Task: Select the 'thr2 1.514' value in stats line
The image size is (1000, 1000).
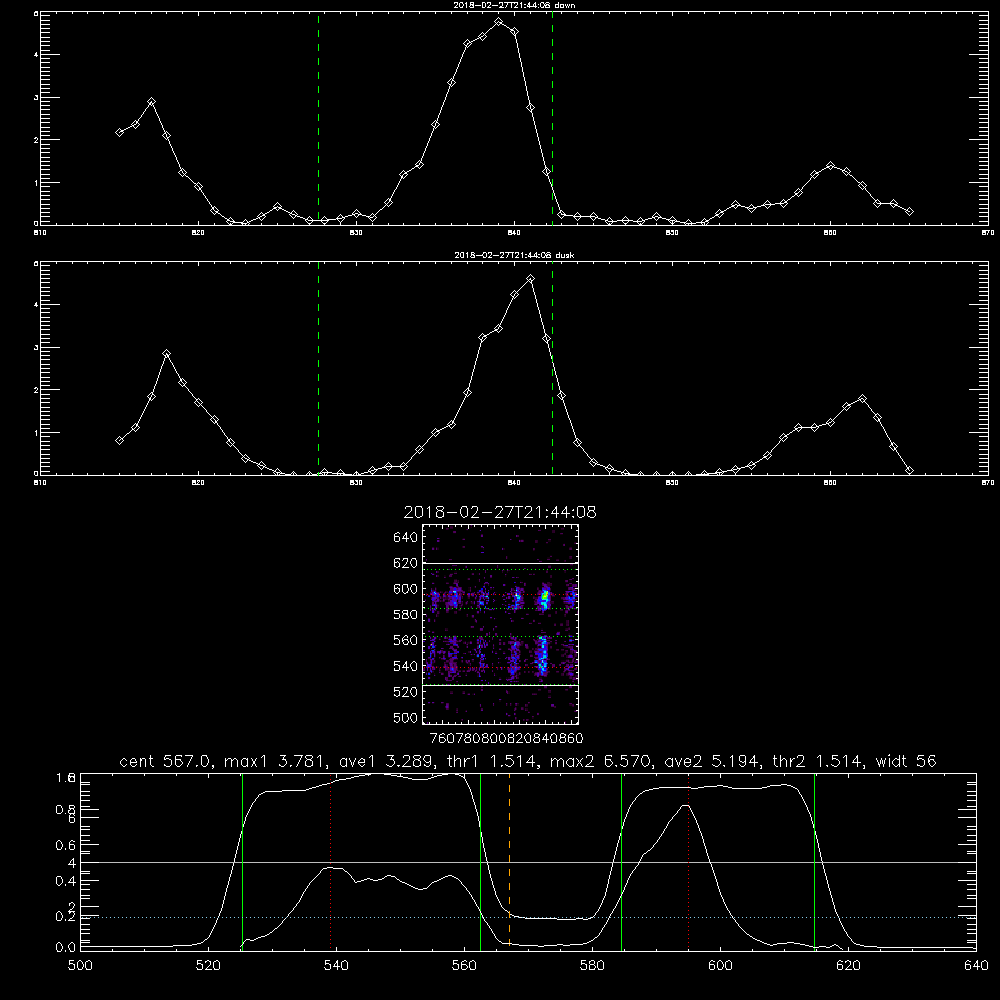Action: (x=818, y=761)
